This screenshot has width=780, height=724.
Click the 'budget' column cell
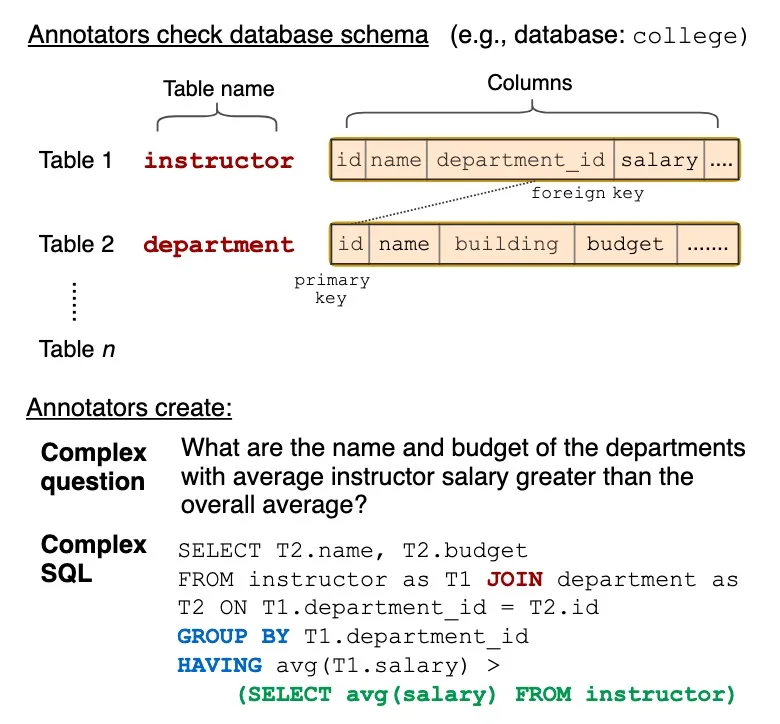click(625, 244)
